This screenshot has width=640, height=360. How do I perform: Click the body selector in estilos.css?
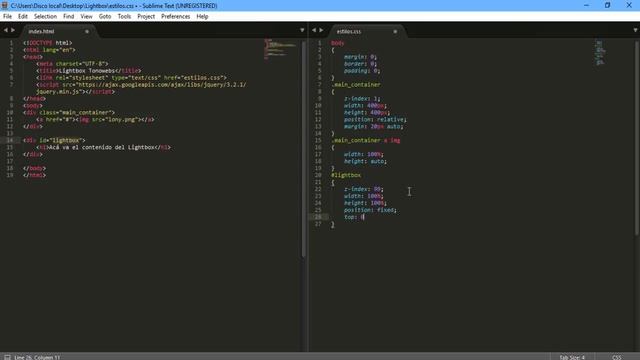[x=338, y=43]
